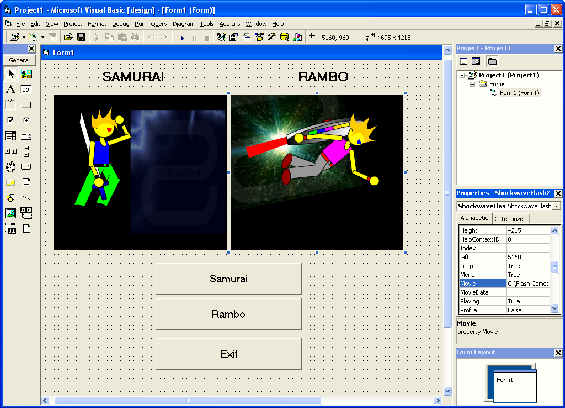Select the Label control tool

tap(10, 89)
